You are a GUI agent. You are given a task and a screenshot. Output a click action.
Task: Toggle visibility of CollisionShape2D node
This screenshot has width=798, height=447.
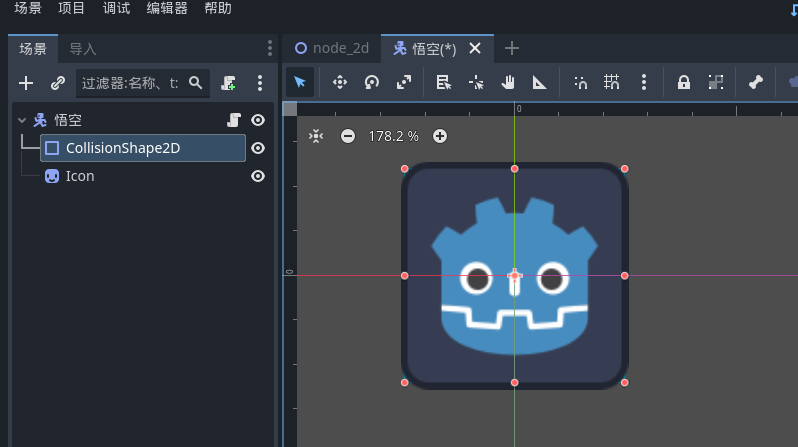[258, 148]
